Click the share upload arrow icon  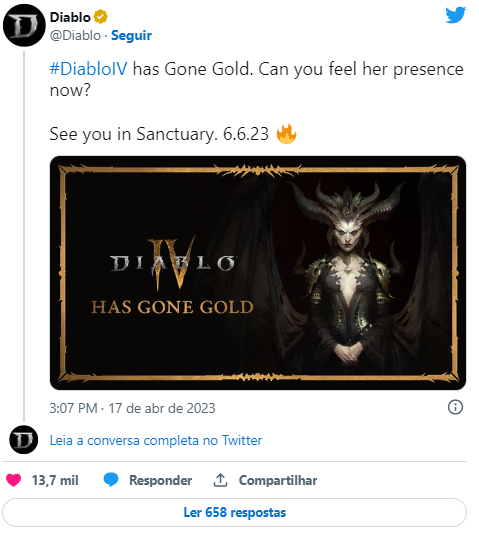pos(220,480)
